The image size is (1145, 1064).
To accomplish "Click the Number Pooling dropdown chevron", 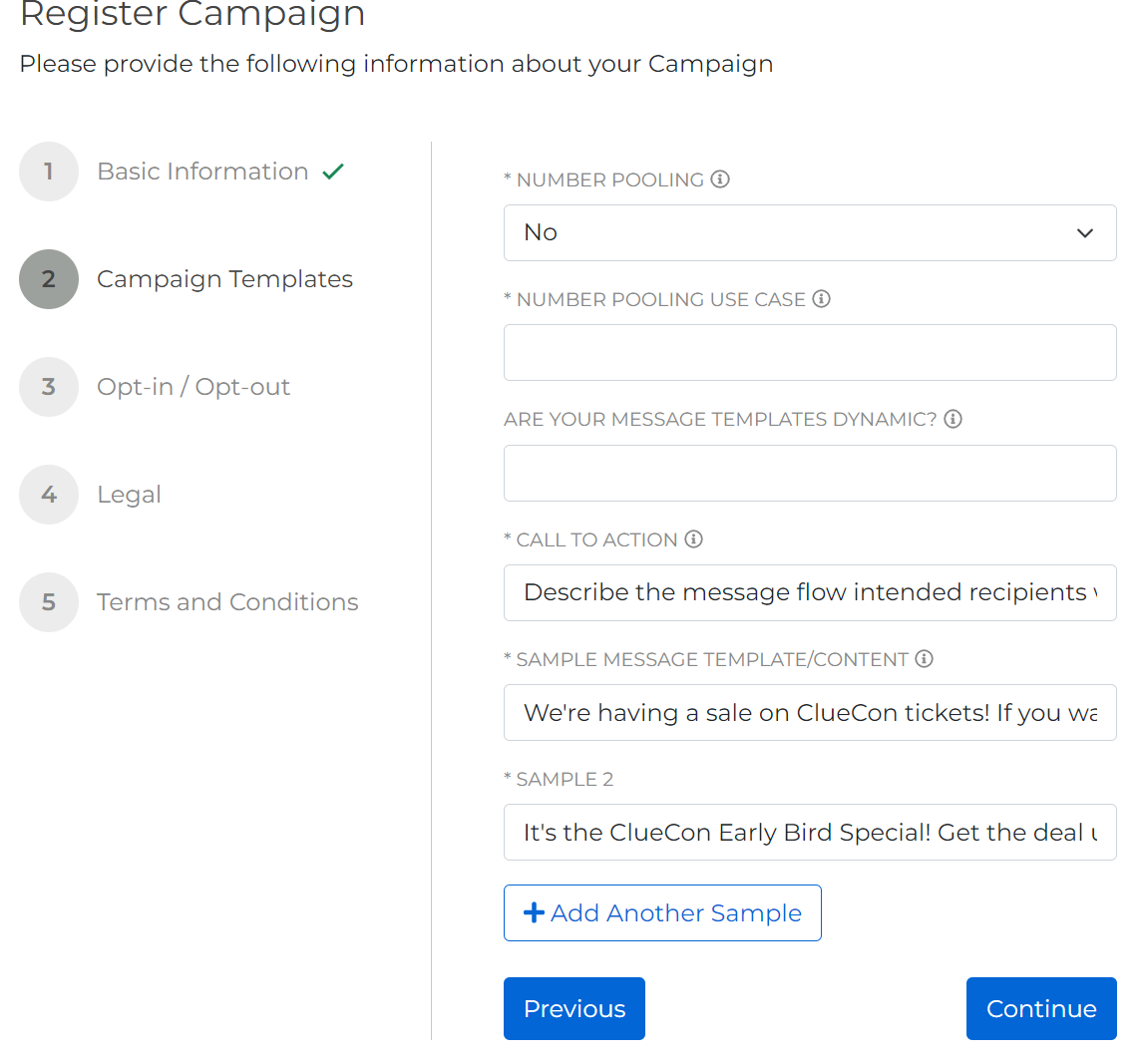I will [x=1085, y=233].
